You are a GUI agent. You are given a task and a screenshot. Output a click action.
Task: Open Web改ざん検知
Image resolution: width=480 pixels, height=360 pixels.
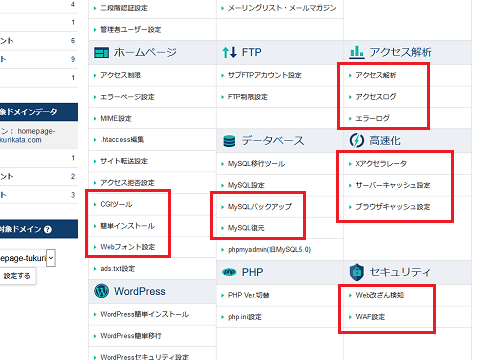[380, 295]
